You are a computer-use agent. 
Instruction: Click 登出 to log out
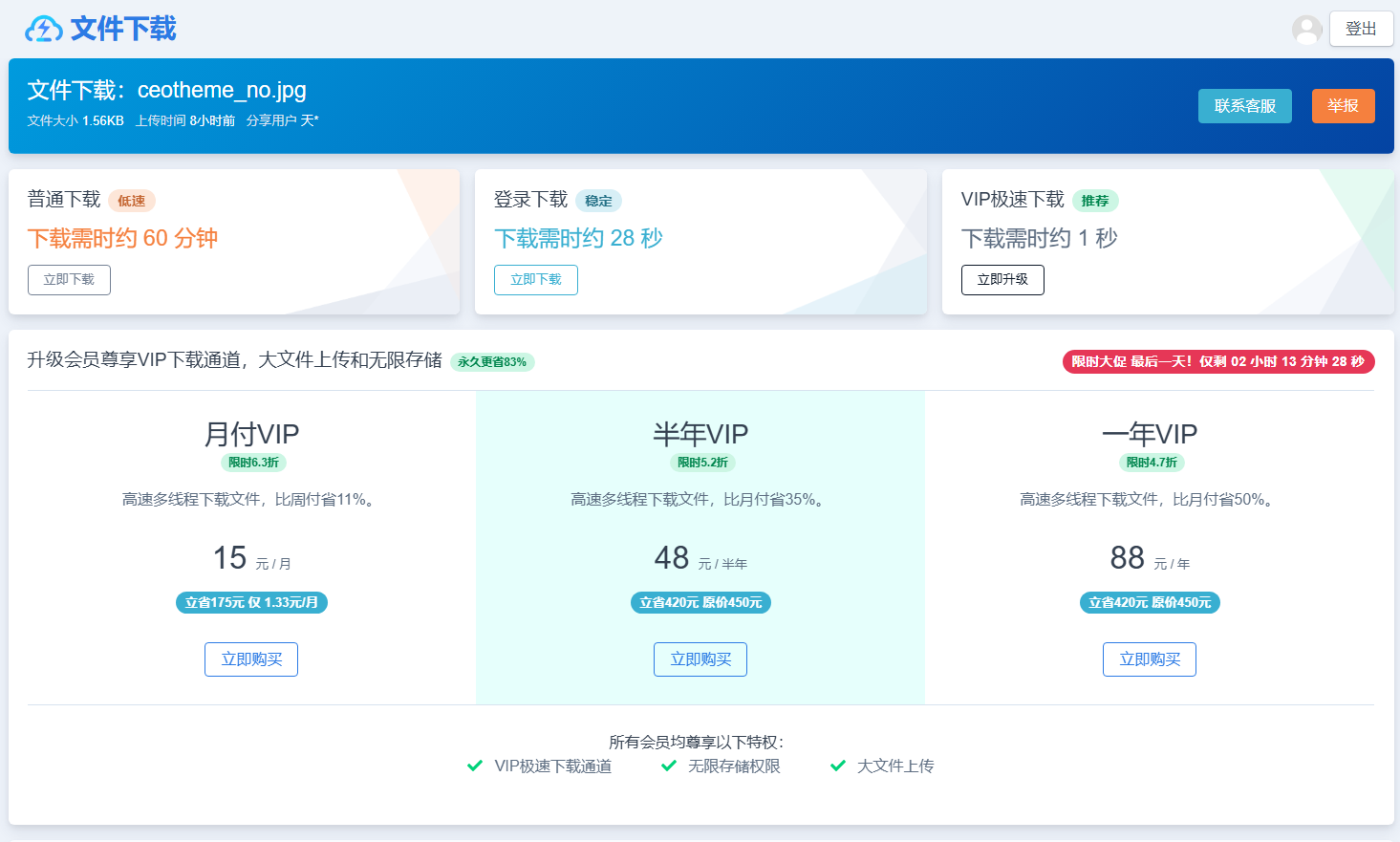1361,28
